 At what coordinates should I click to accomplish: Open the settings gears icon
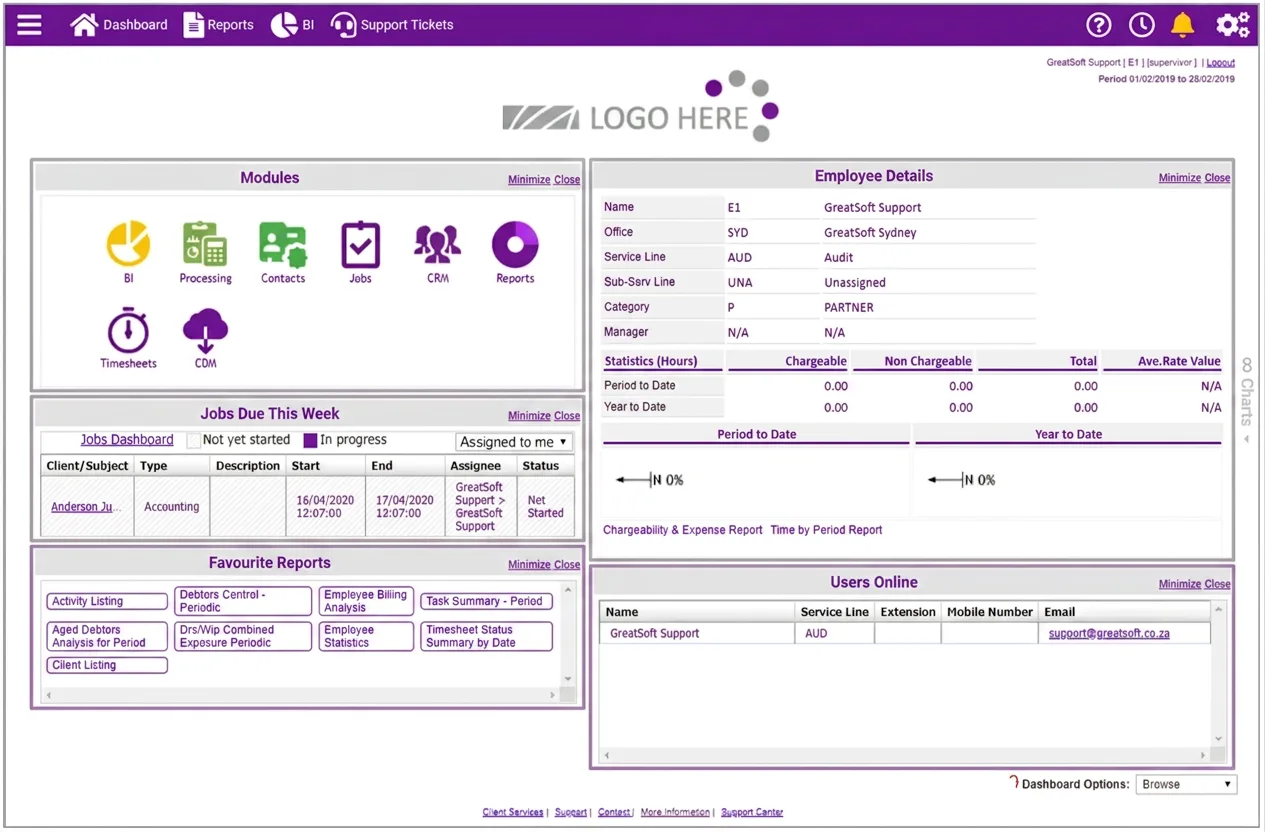1232,25
